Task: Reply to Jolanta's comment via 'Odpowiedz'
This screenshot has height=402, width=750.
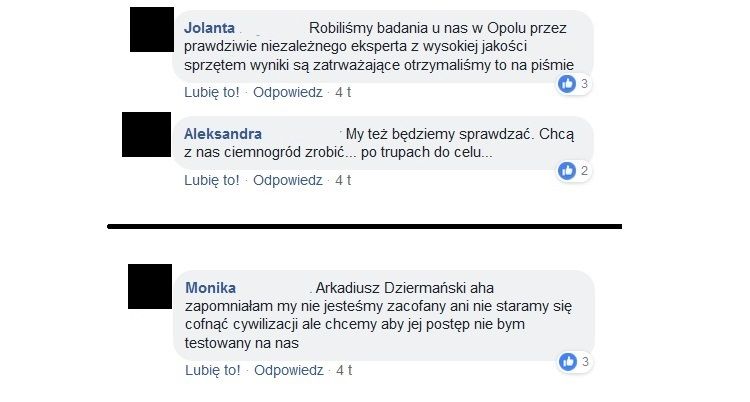Action: point(287,92)
